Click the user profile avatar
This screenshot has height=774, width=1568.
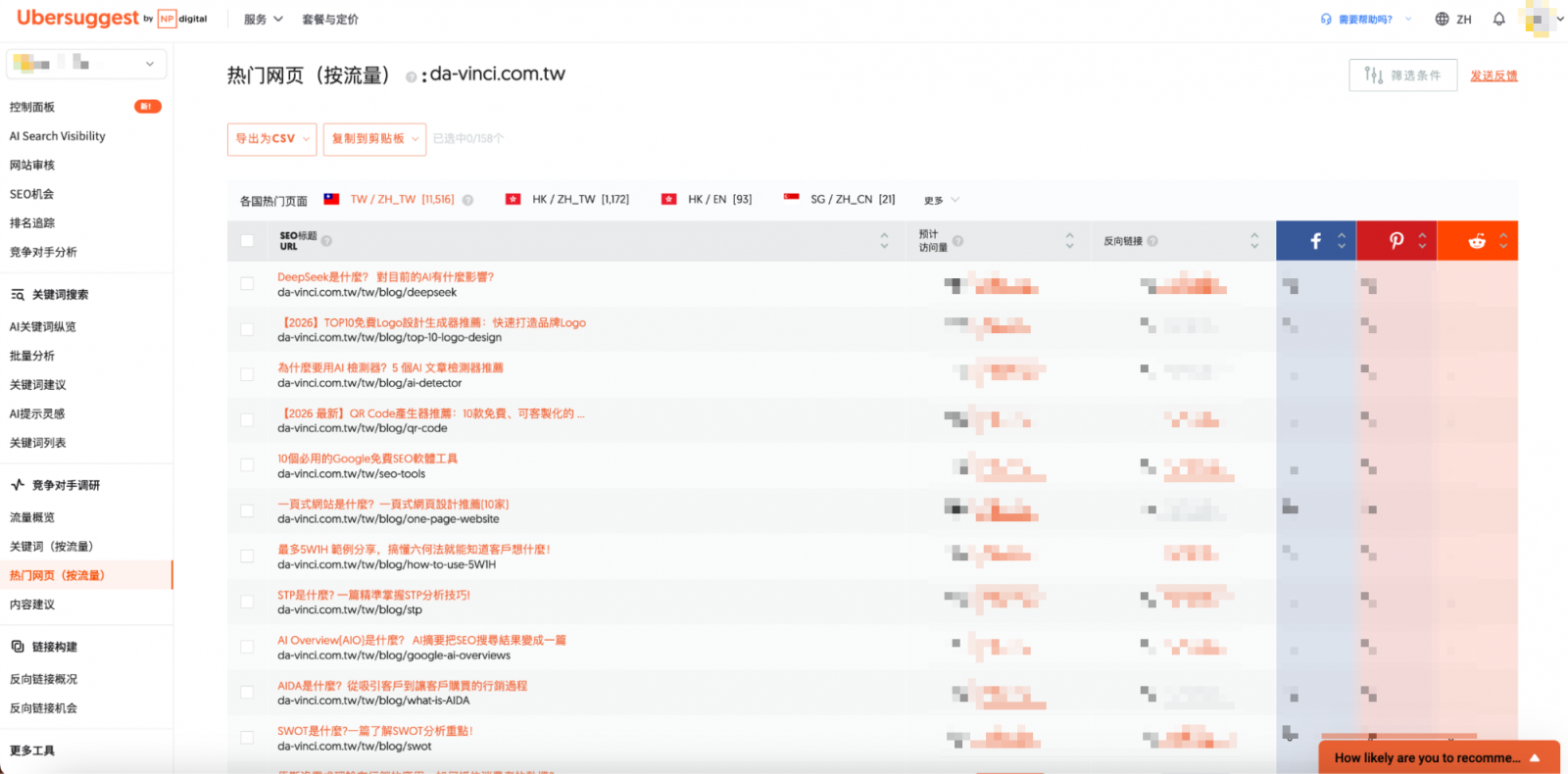(x=1538, y=20)
